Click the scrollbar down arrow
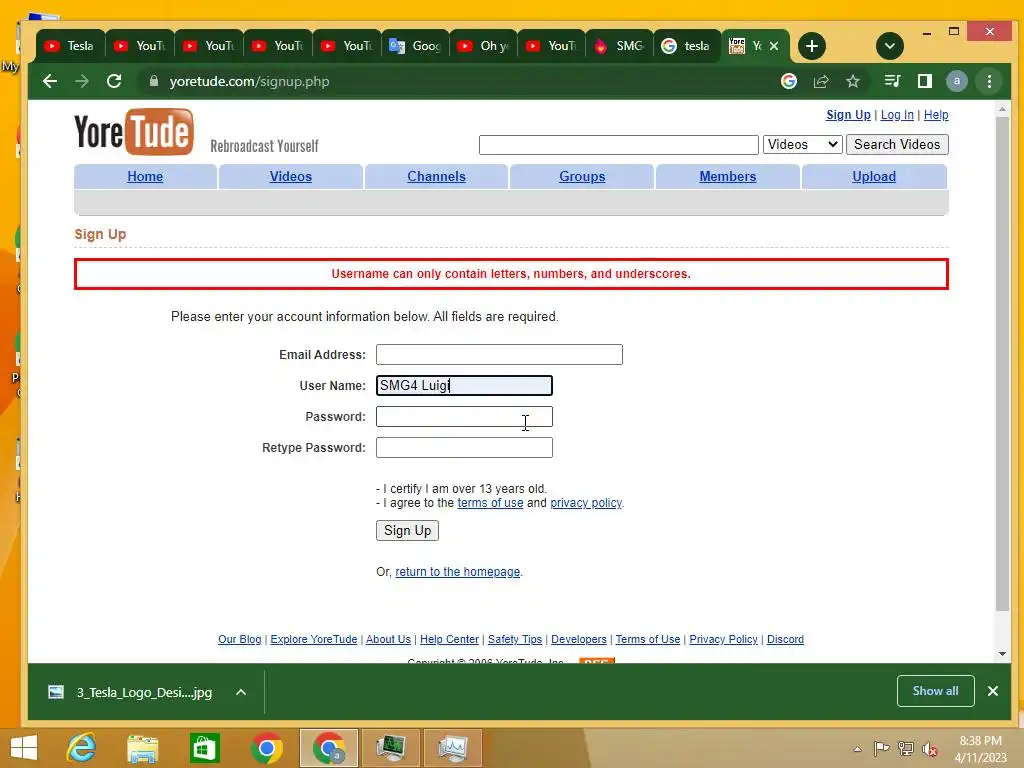This screenshot has height=768, width=1024. point(1002,654)
